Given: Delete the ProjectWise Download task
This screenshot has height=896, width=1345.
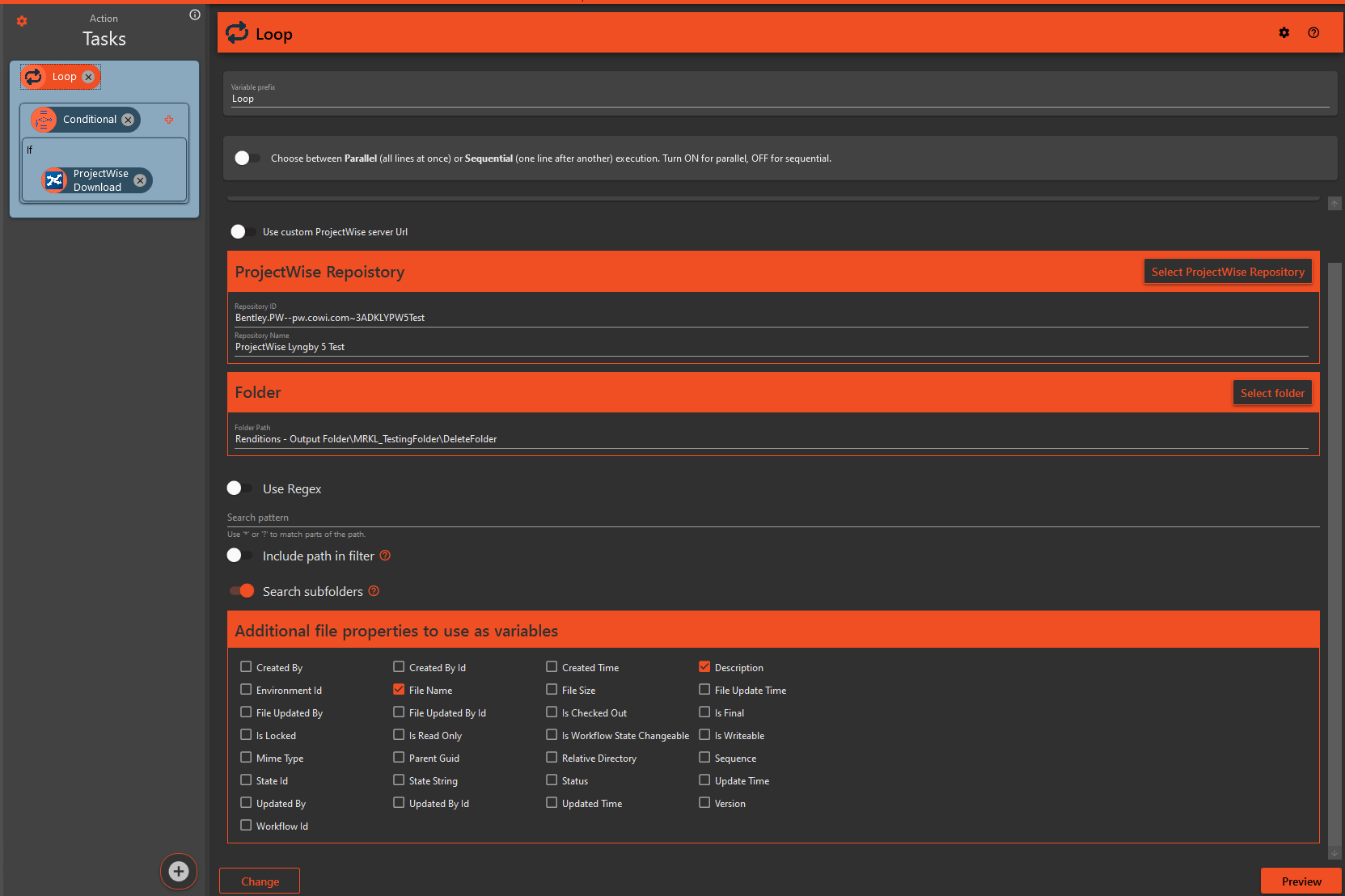Looking at the screenshot, I should pyautogui.click(x=140, y=180).
